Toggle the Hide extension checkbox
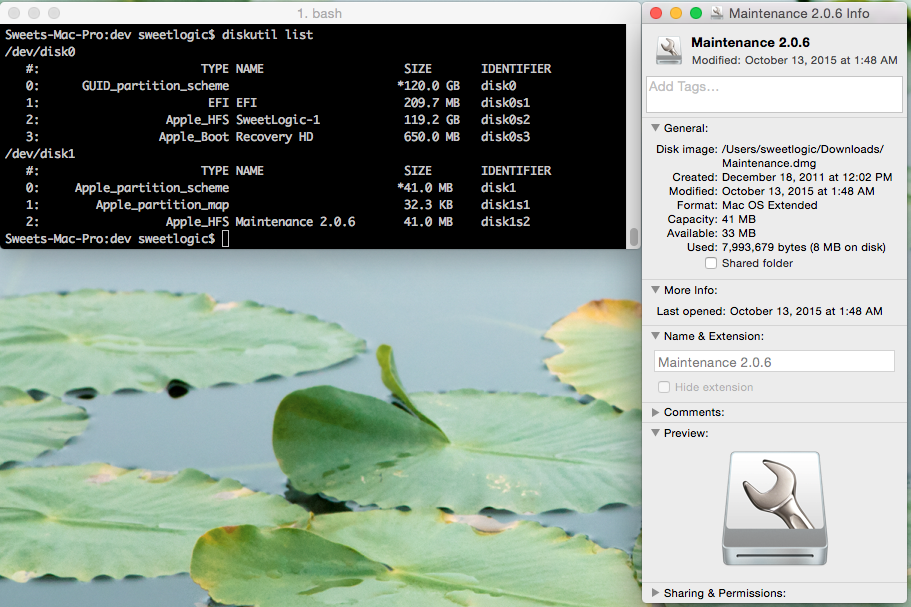This screenshot has height=607, width=911. coord(663,387)
